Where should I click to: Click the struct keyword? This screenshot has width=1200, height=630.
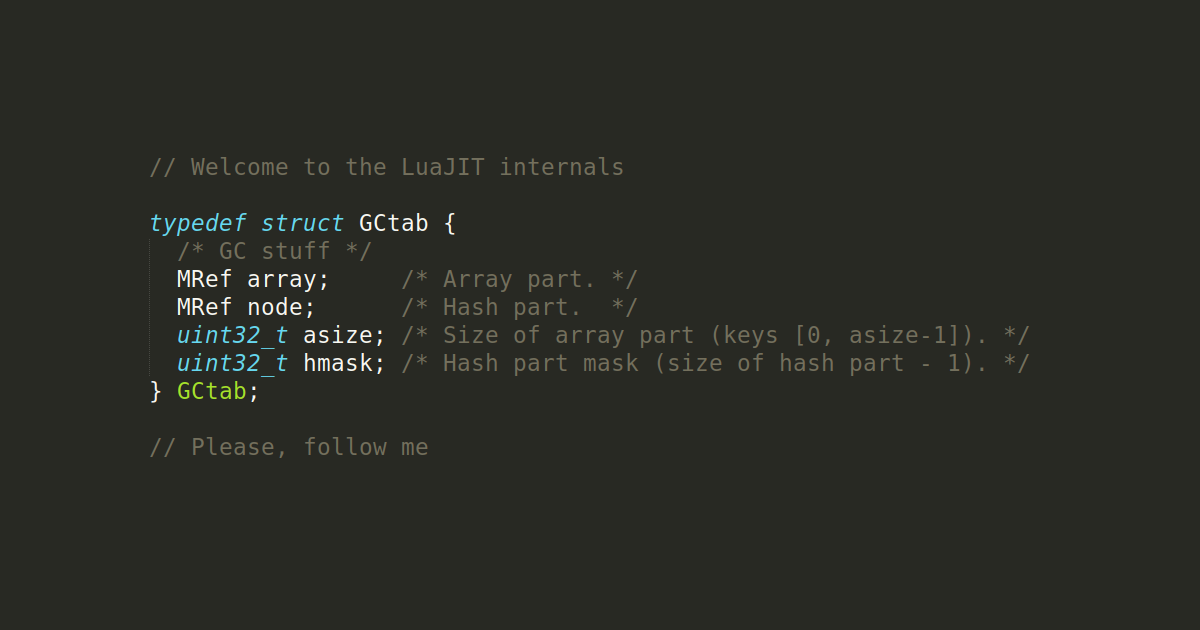pos(302,223)
